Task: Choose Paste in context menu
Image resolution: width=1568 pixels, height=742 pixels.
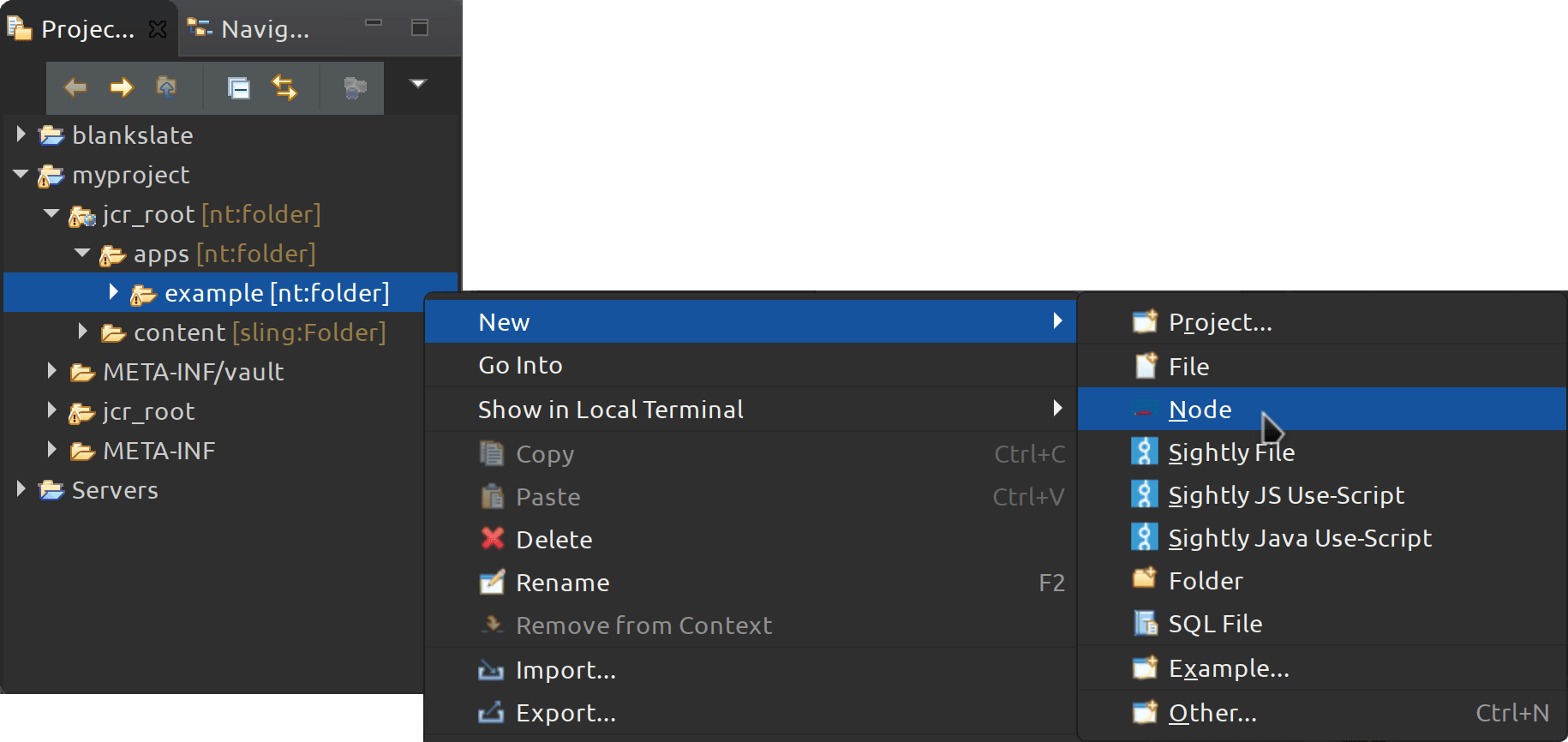Action: pyautogui.click(x=751, y=497)
